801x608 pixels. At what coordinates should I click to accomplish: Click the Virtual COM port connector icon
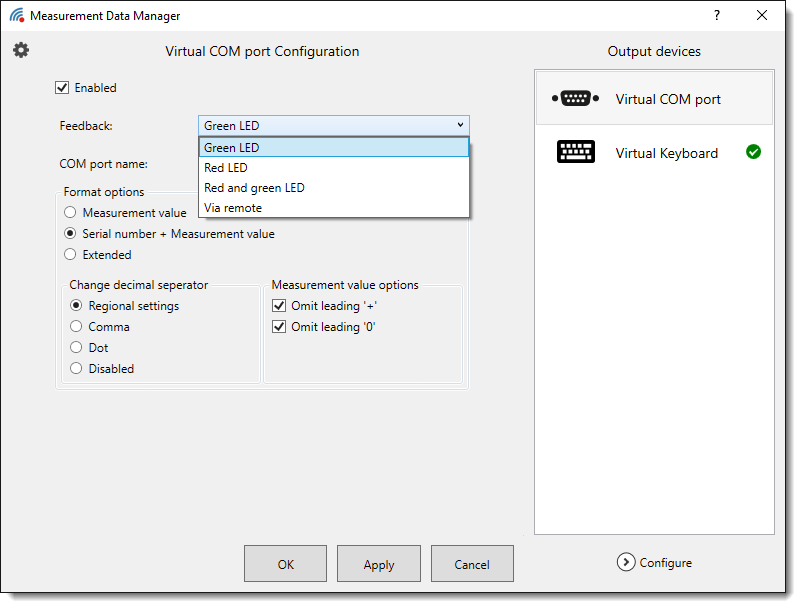(x=575, y=98)
